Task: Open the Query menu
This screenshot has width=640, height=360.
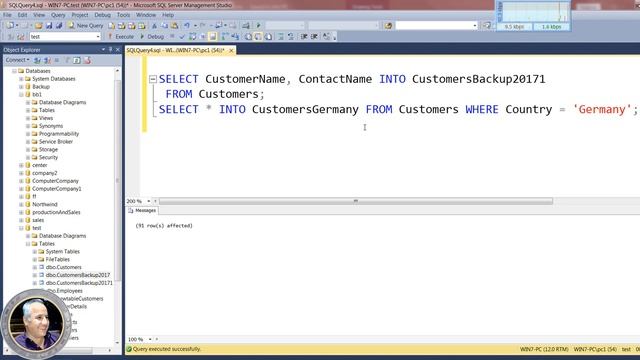Action: (58, 15)
